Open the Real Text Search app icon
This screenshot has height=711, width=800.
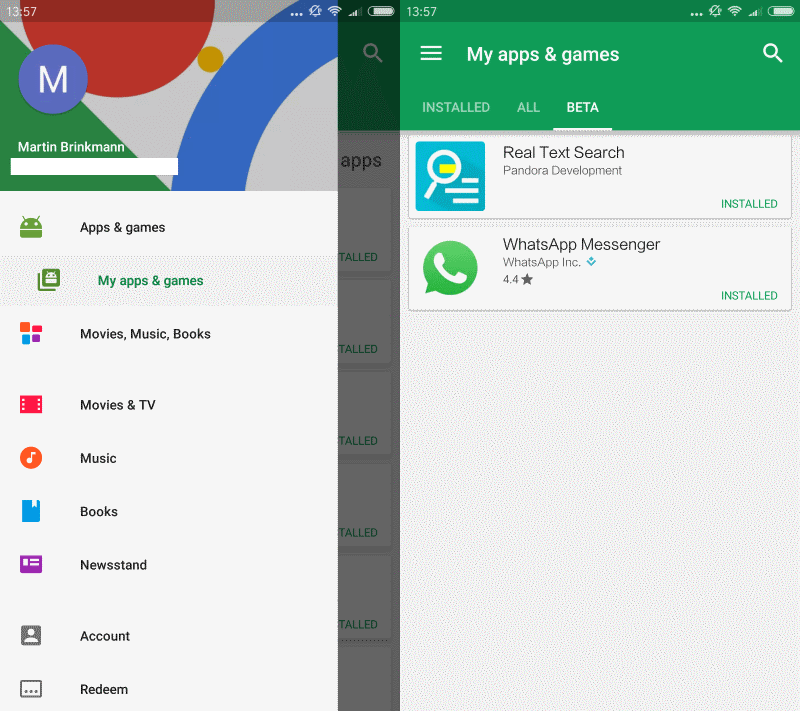click(450, 176)
